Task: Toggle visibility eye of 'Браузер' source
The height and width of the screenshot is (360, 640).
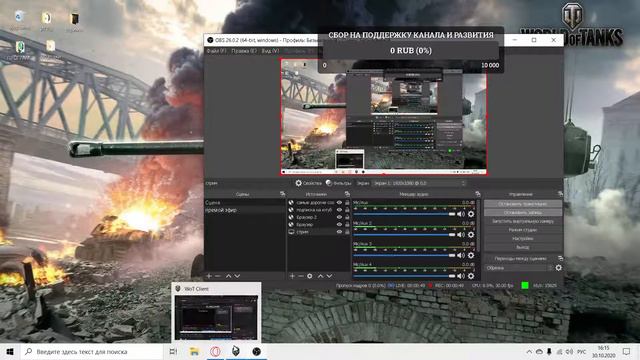Action: [x=339, y=224]
